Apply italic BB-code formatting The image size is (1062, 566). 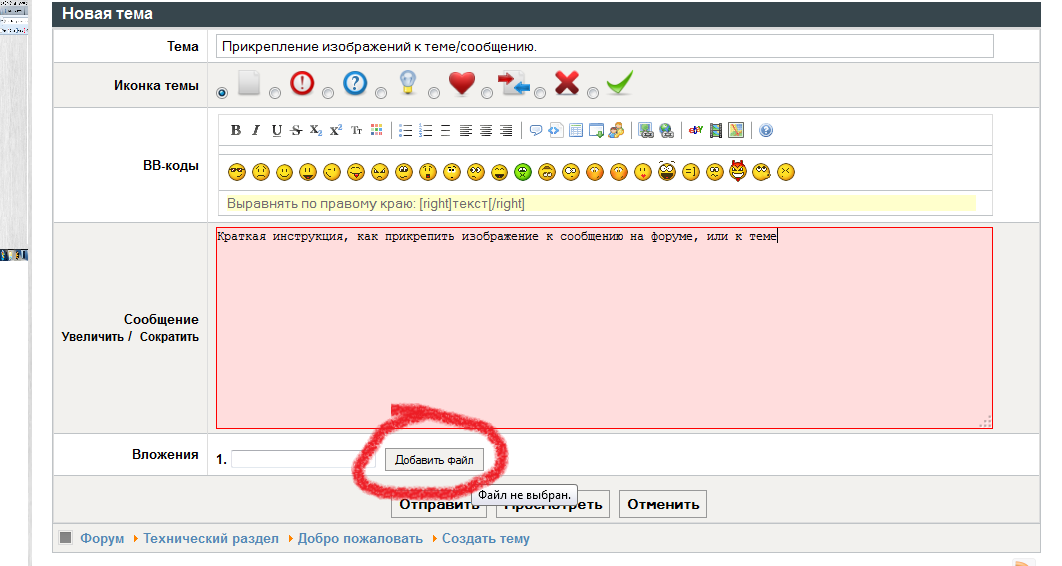[256, 130]
